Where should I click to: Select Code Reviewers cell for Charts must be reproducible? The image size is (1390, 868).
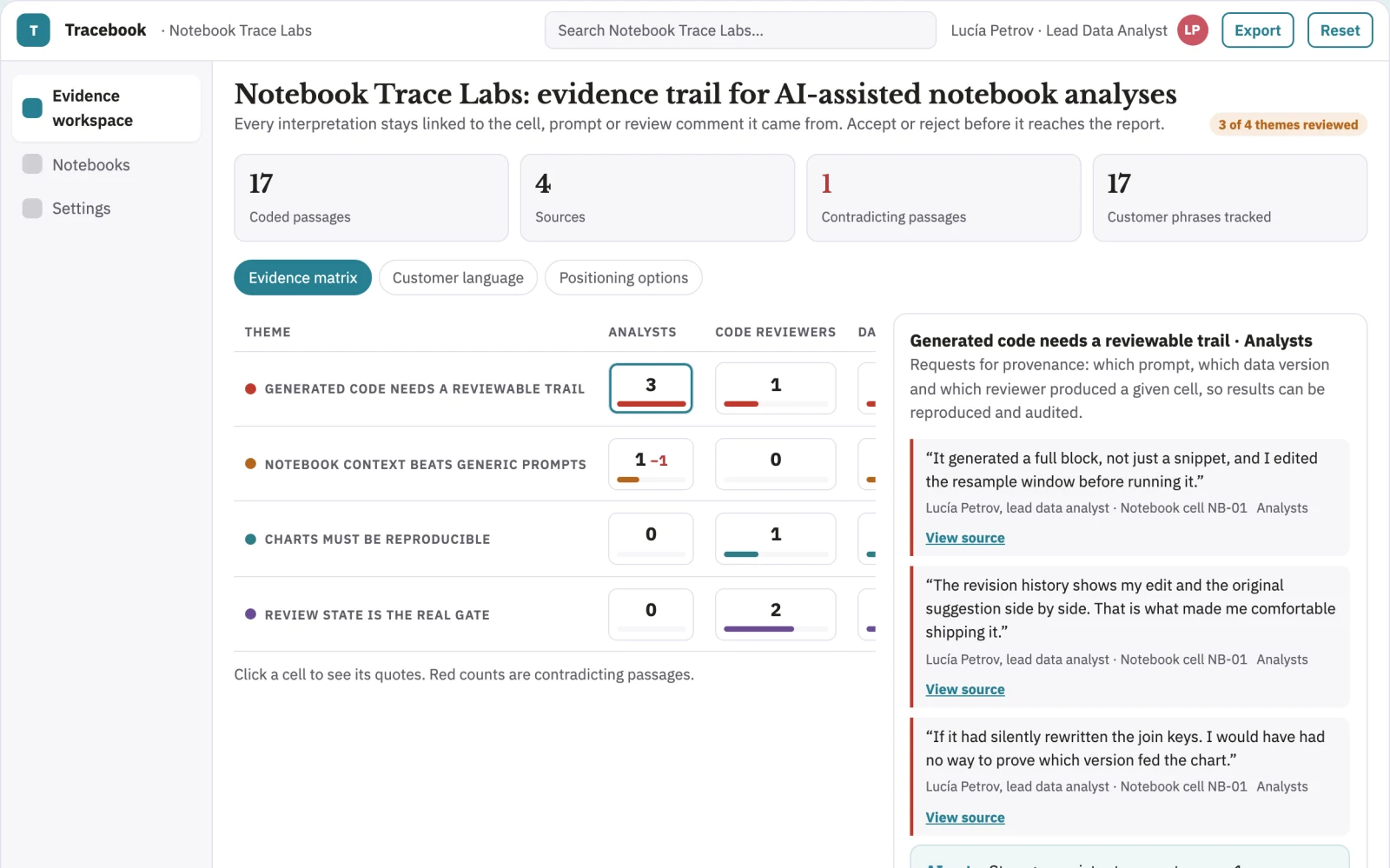(x=776, y=539)
